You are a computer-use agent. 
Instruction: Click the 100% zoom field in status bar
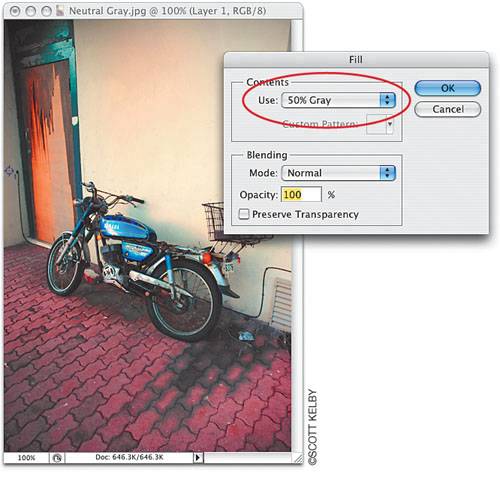coord(26,458)
